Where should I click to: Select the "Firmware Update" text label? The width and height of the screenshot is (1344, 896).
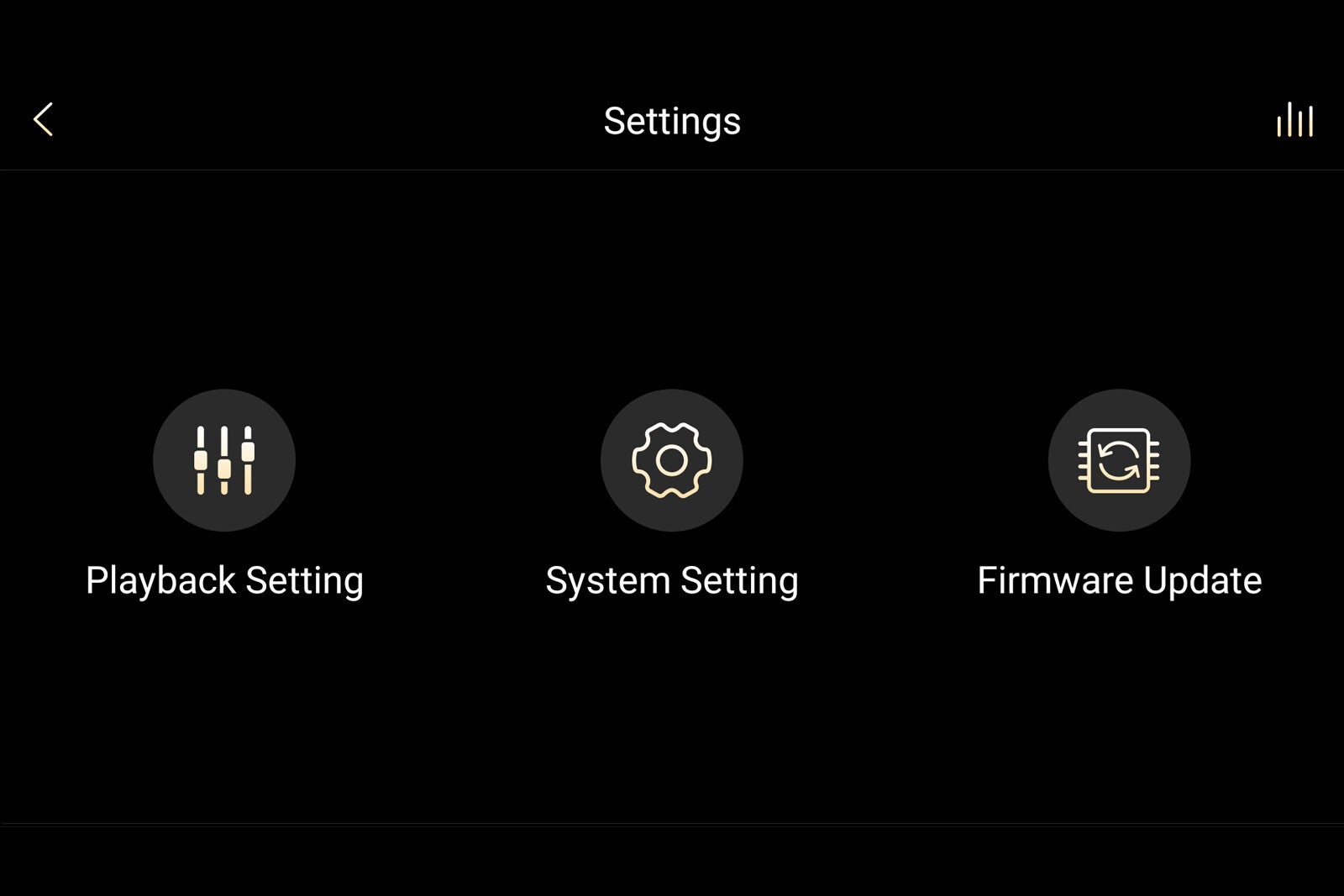[1120, 581]
